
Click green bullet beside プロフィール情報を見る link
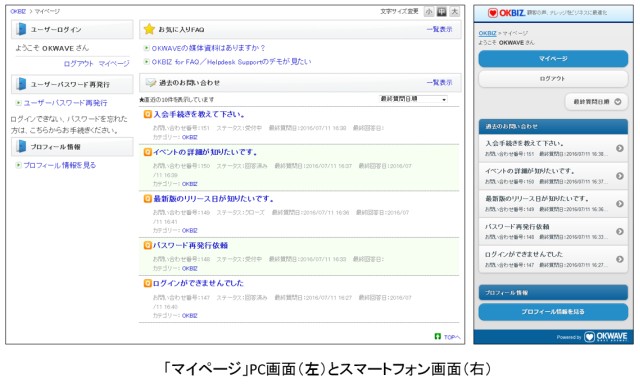click(18, 165)
